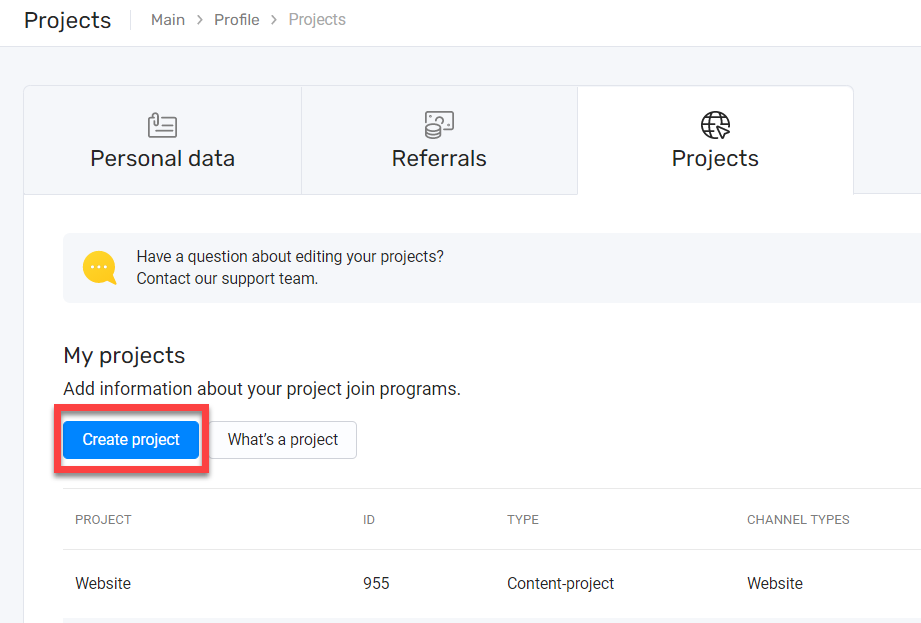Click the CHANNEL TYPES column header
Image resolution: width=921 pixels, height=623 pixels.
pos(798,520)
